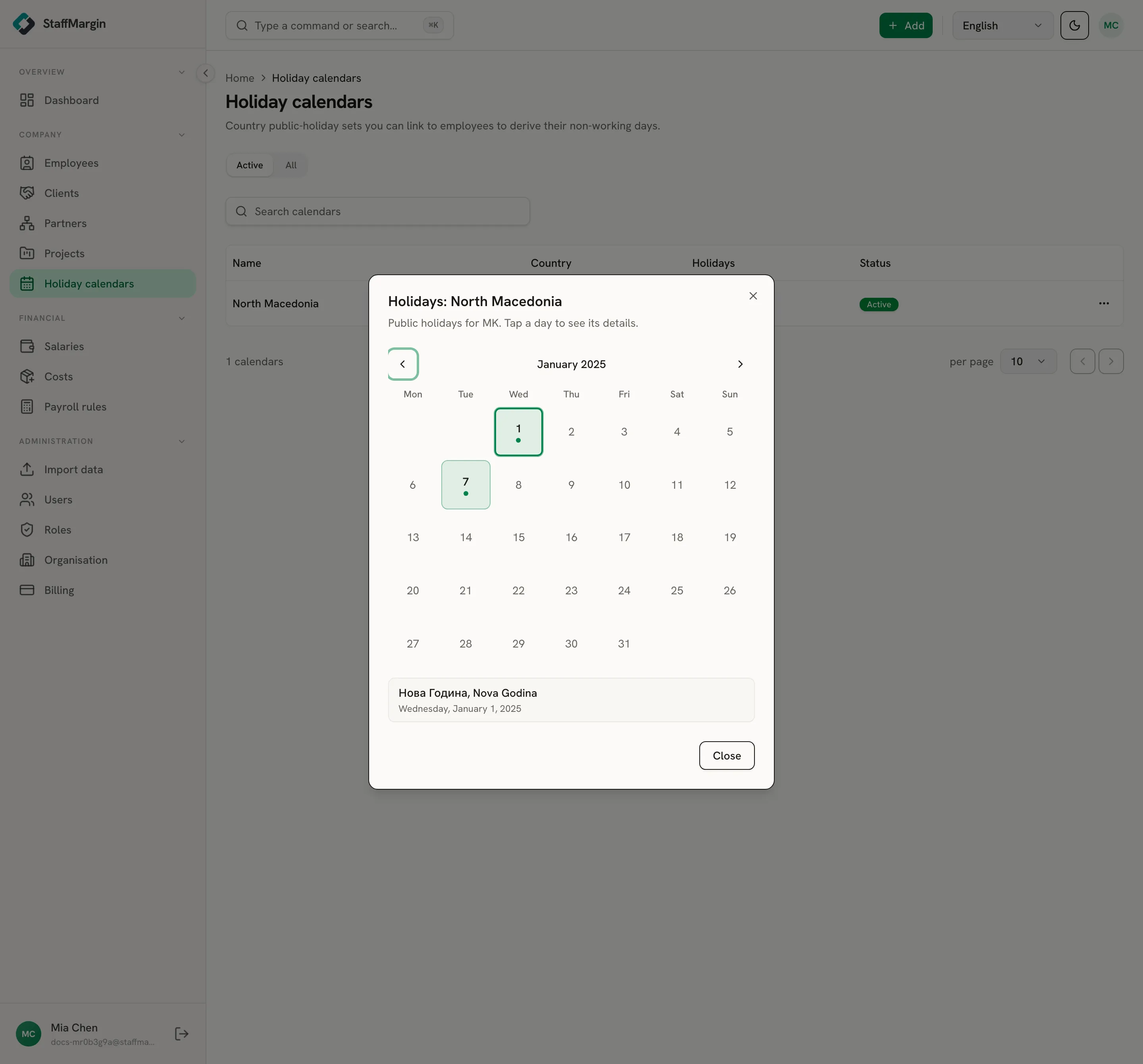The width and height of the screenshot is (1143, 1064).
Task: Select January 1 holiday in the calendar
Action: [x=519, y=432]
